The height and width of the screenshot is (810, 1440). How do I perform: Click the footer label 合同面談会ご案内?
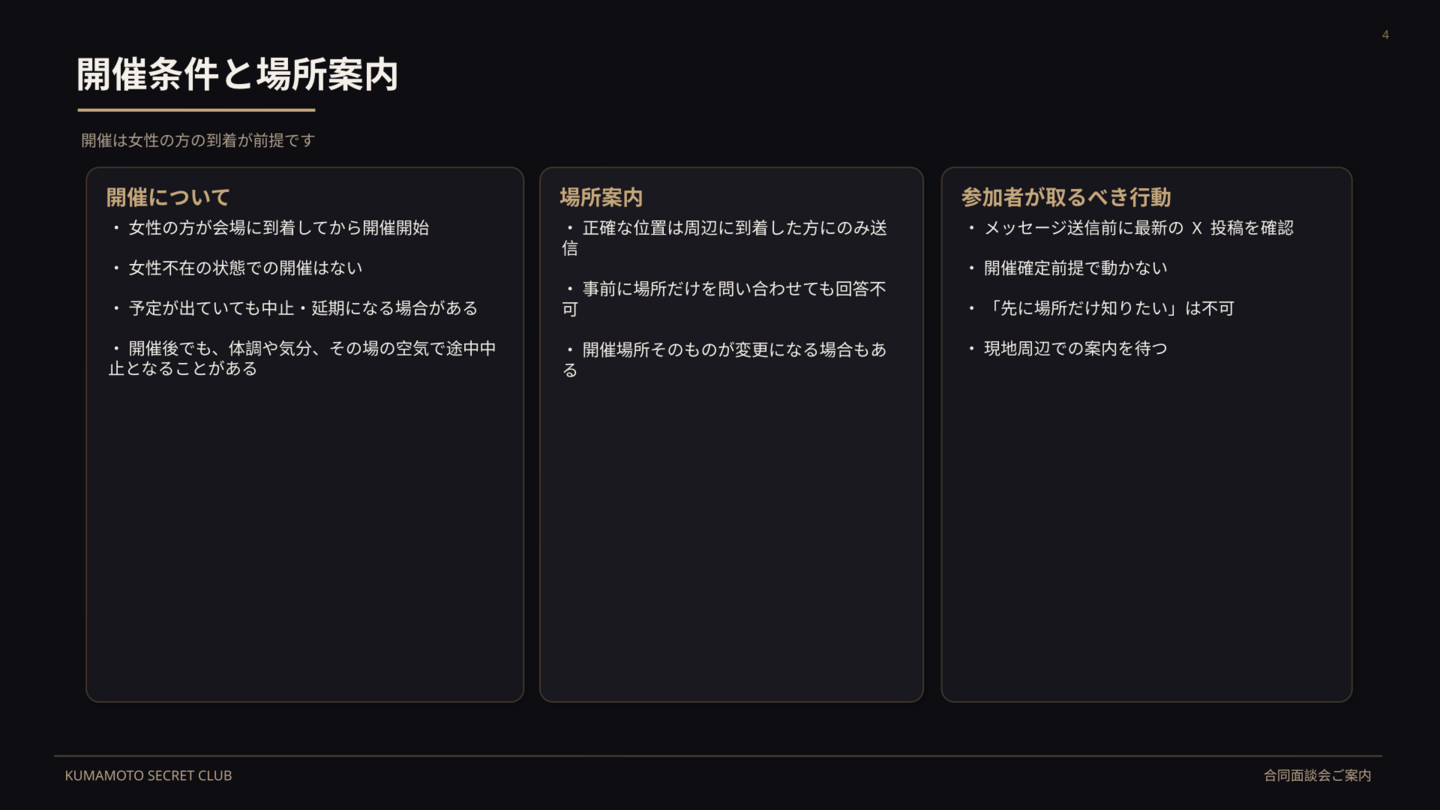click(x=1317, y=776)
